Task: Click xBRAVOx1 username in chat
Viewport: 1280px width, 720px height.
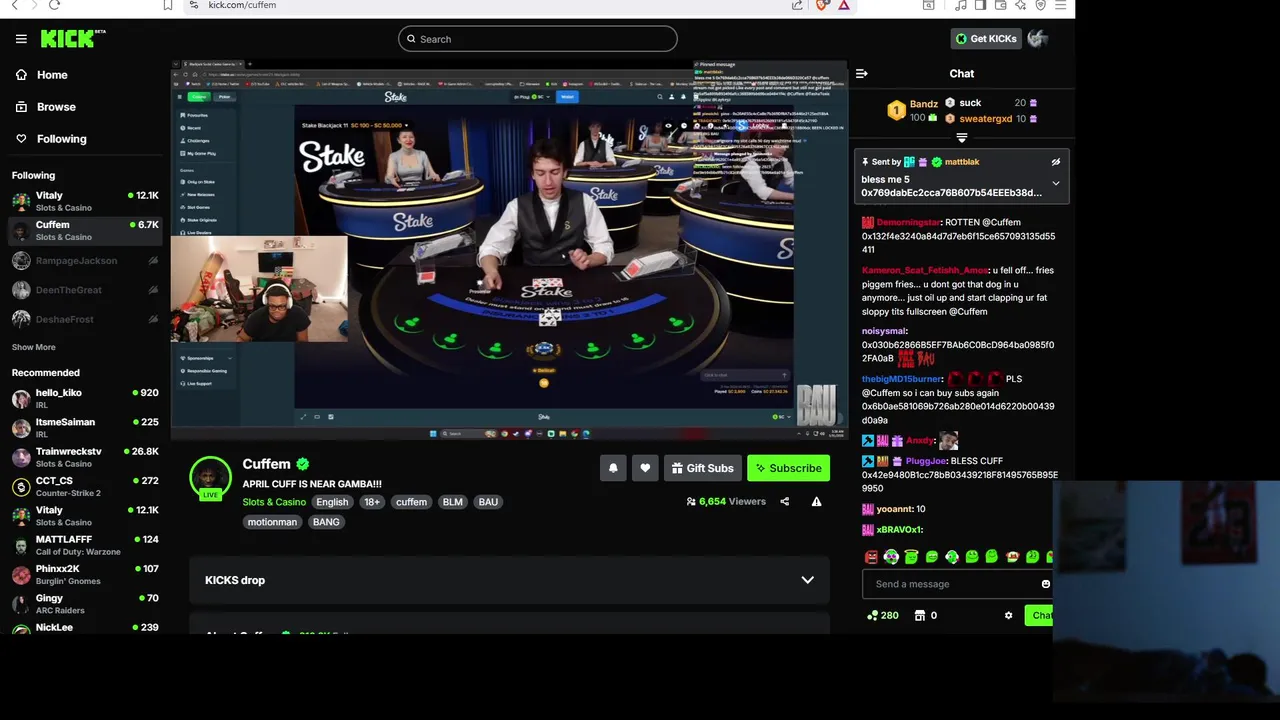Action: point(898,530)
